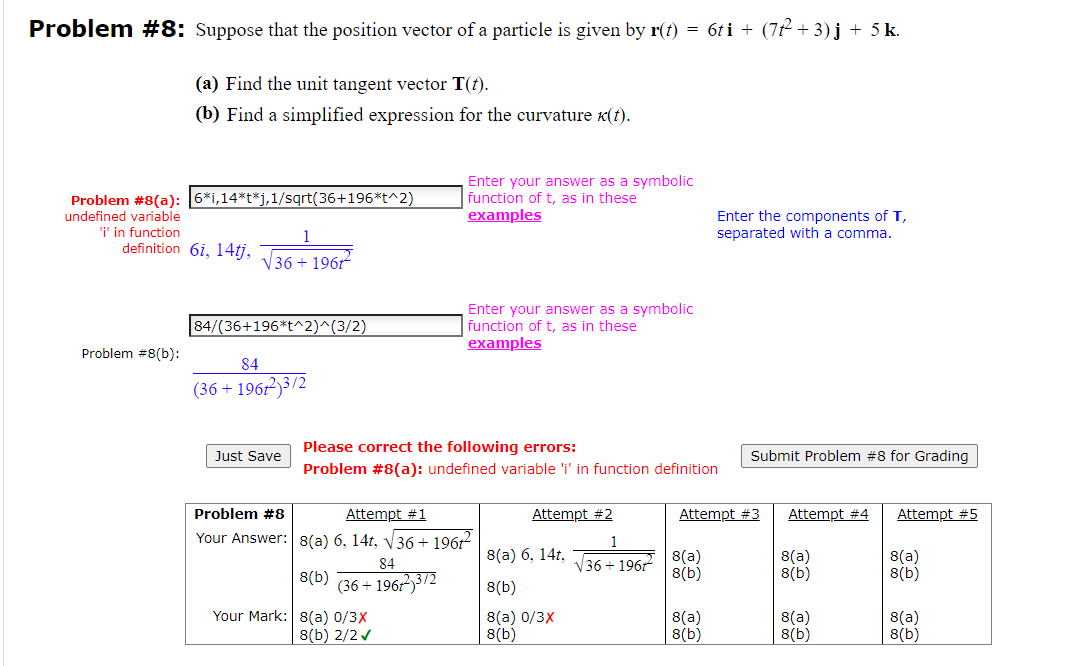Select the Attempt #5 column header
Screen dimensions: 1068x666
point(936,513)
